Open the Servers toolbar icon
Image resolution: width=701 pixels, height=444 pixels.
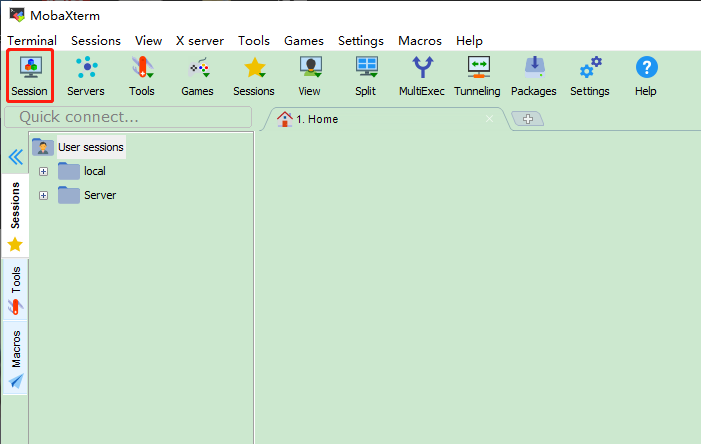[x=86, y=75]
